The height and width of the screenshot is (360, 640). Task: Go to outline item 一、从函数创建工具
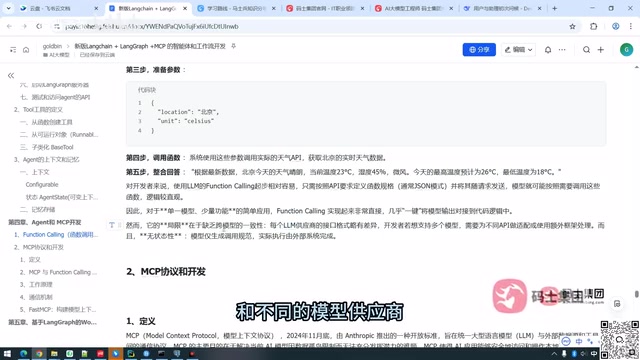pyautogui.click(x=46, y=122)
